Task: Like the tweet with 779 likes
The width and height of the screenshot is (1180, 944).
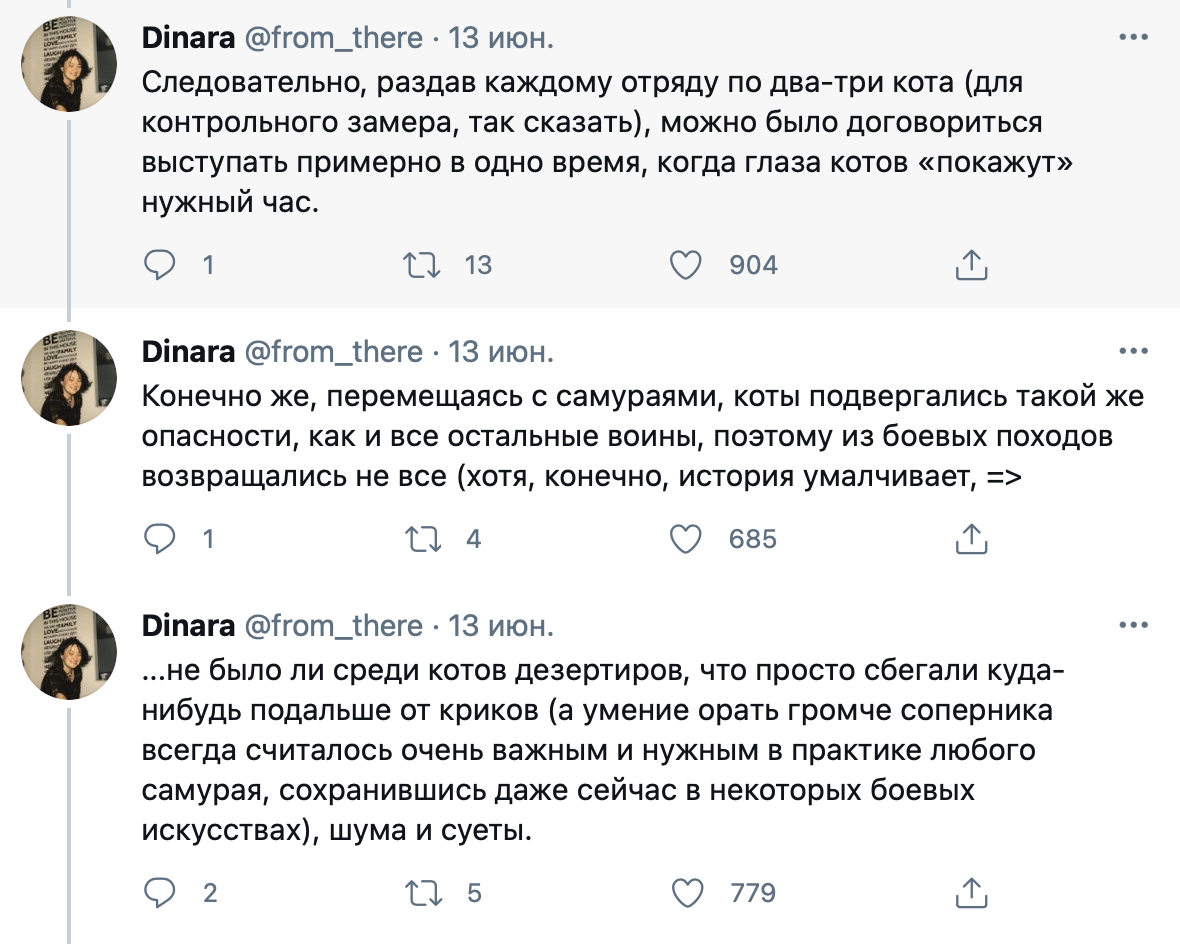Action: 686,893
